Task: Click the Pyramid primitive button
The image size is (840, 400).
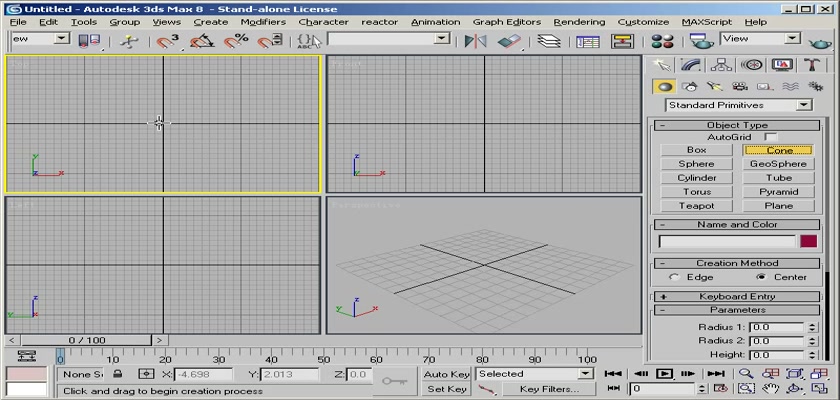Action: click(778, 192)
